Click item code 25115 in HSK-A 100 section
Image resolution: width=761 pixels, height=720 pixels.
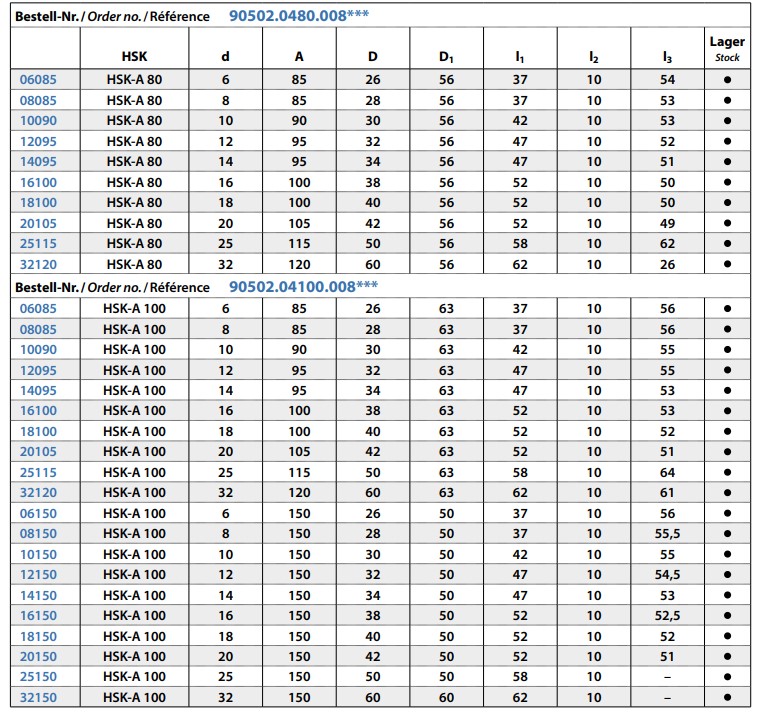tap(38, 472)
